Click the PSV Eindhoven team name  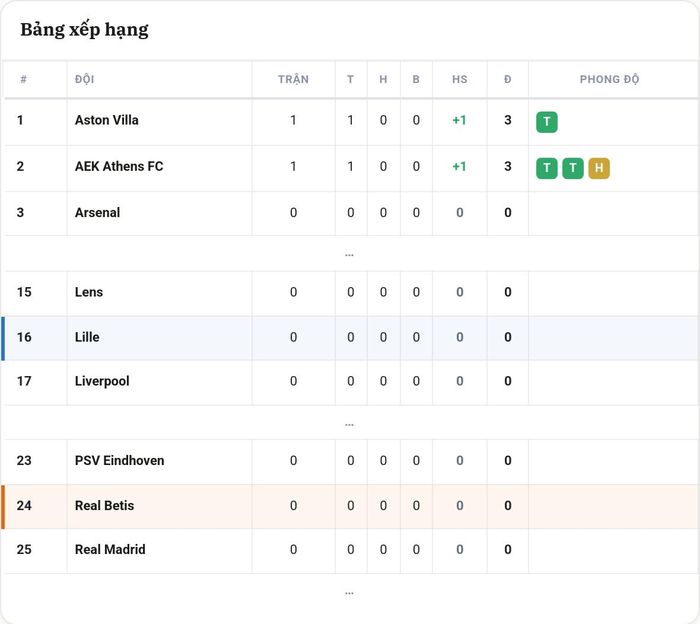pos(119,461)
